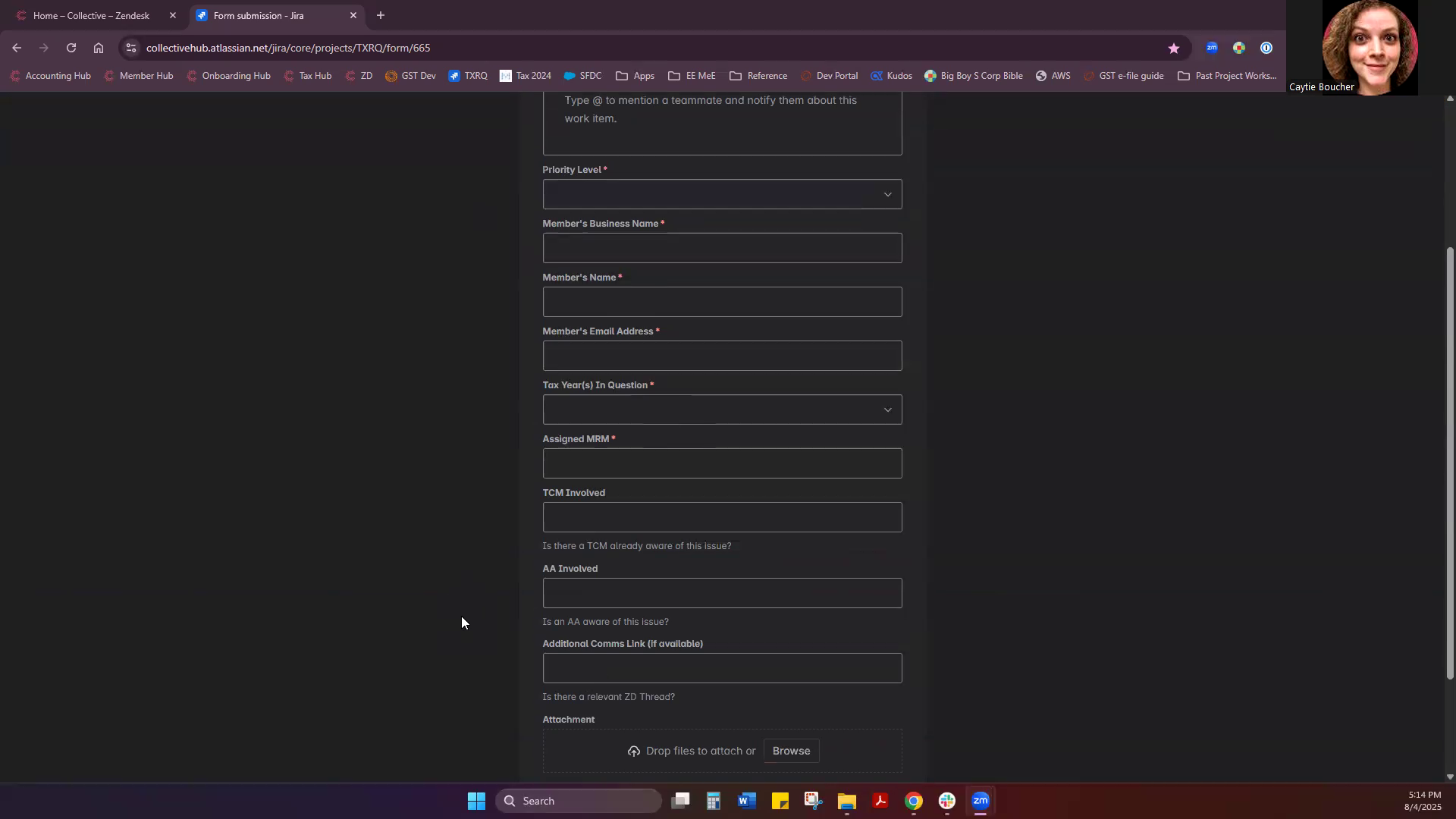Open Slack from the taskbar
Image resolution: width=1456 pixels, height=819 pixels.
[x=947, y=801]
